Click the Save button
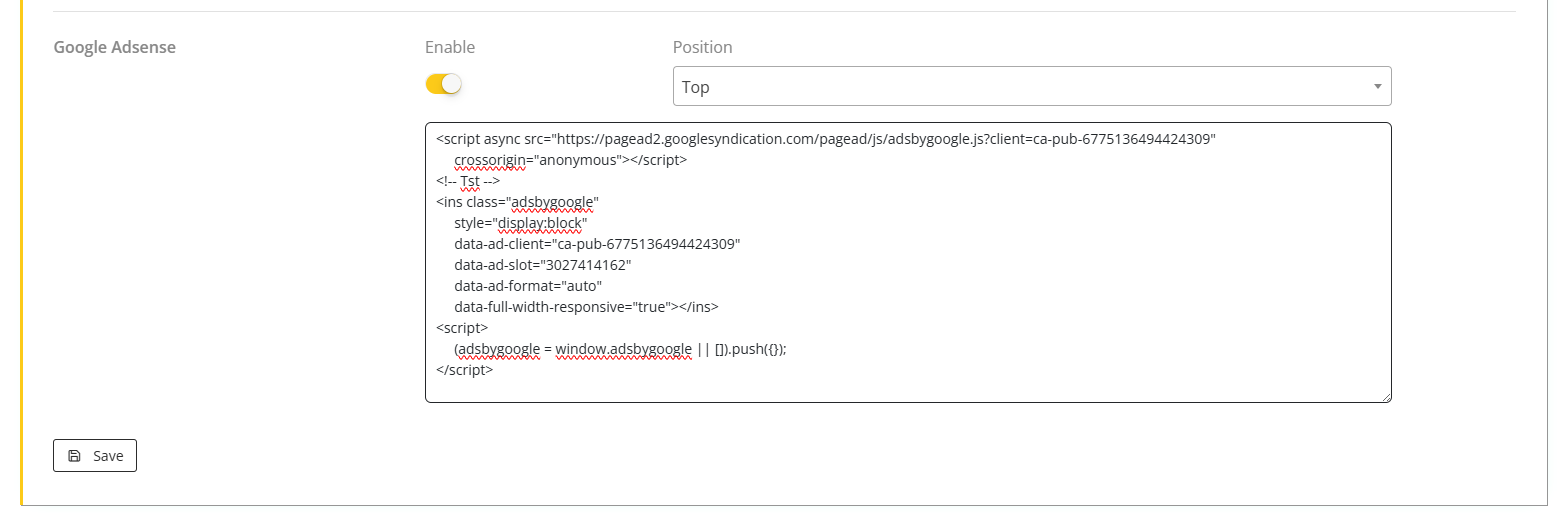Image resolution: width=1565 pixels, height=513 pixels. [95, 456]
